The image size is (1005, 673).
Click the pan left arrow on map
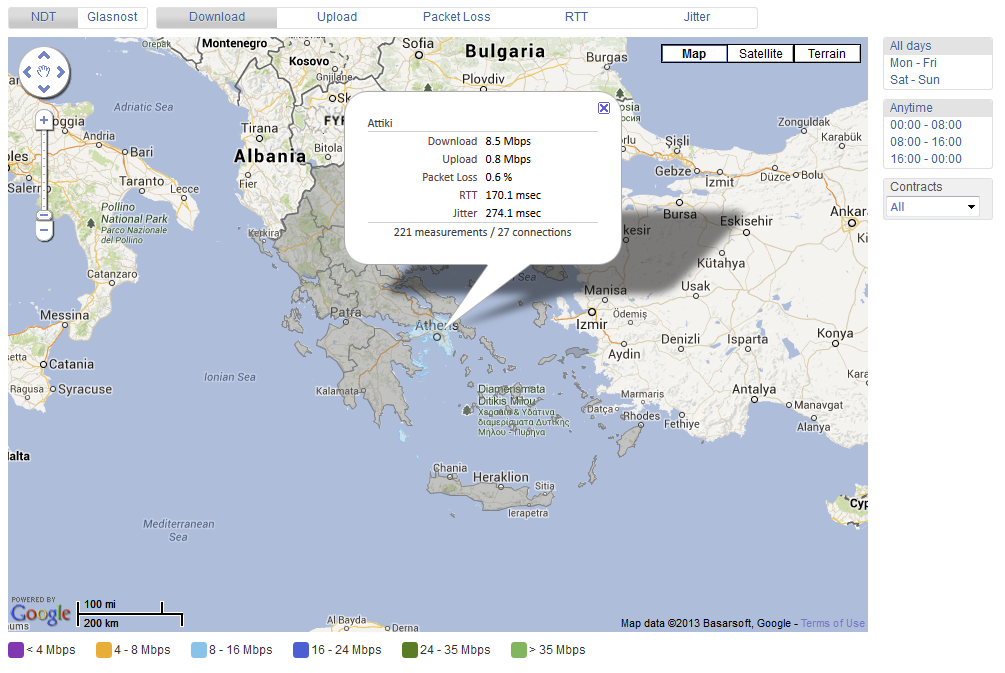pyautogui.click(x=28, y=72)
